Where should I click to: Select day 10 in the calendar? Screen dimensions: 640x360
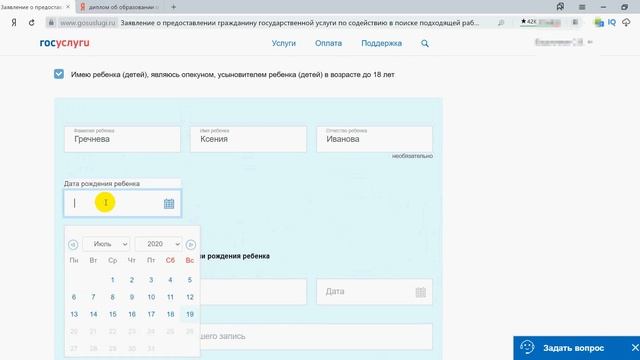pyautogui.click(x=151, y=297)
